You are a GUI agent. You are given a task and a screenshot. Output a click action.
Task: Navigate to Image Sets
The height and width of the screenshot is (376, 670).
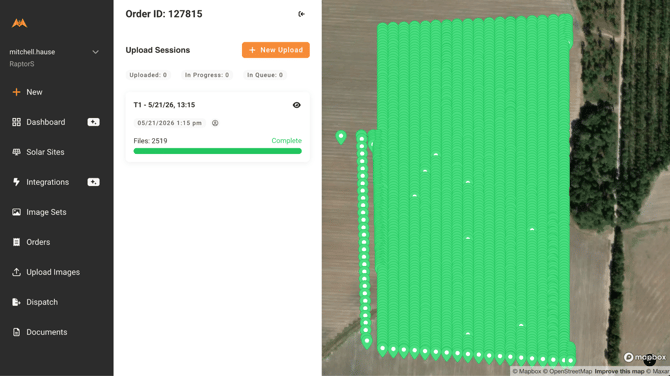click(x=46, y=212)
